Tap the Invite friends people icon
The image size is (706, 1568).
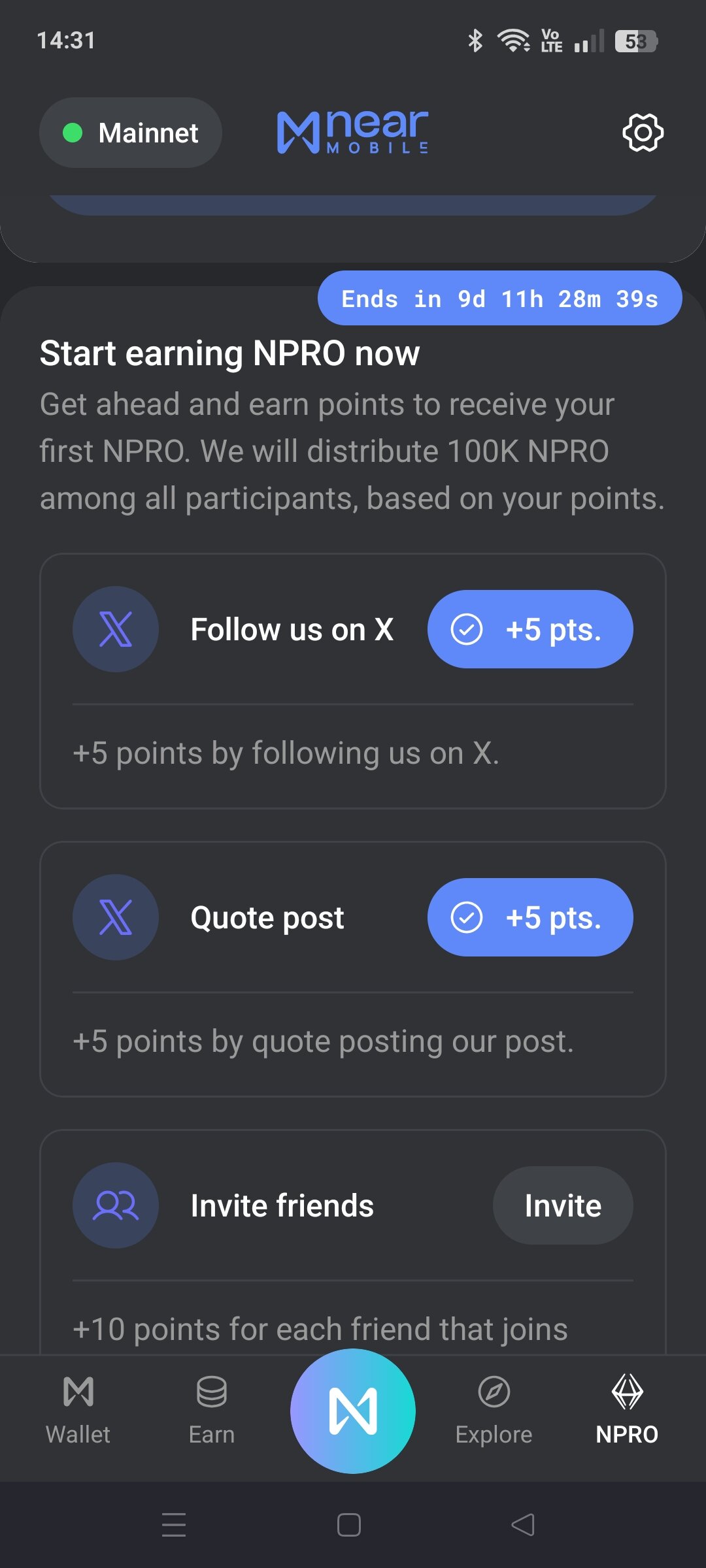pos(116,1205)
